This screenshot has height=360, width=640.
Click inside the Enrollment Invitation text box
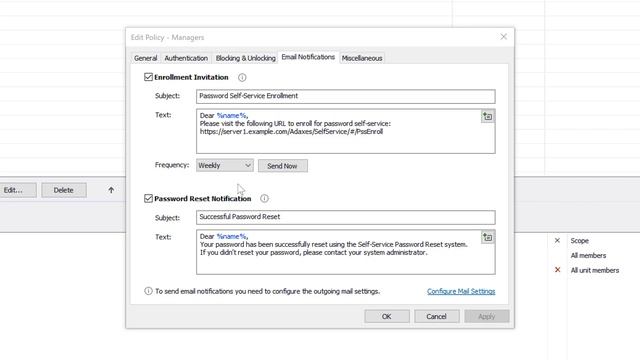345,131
